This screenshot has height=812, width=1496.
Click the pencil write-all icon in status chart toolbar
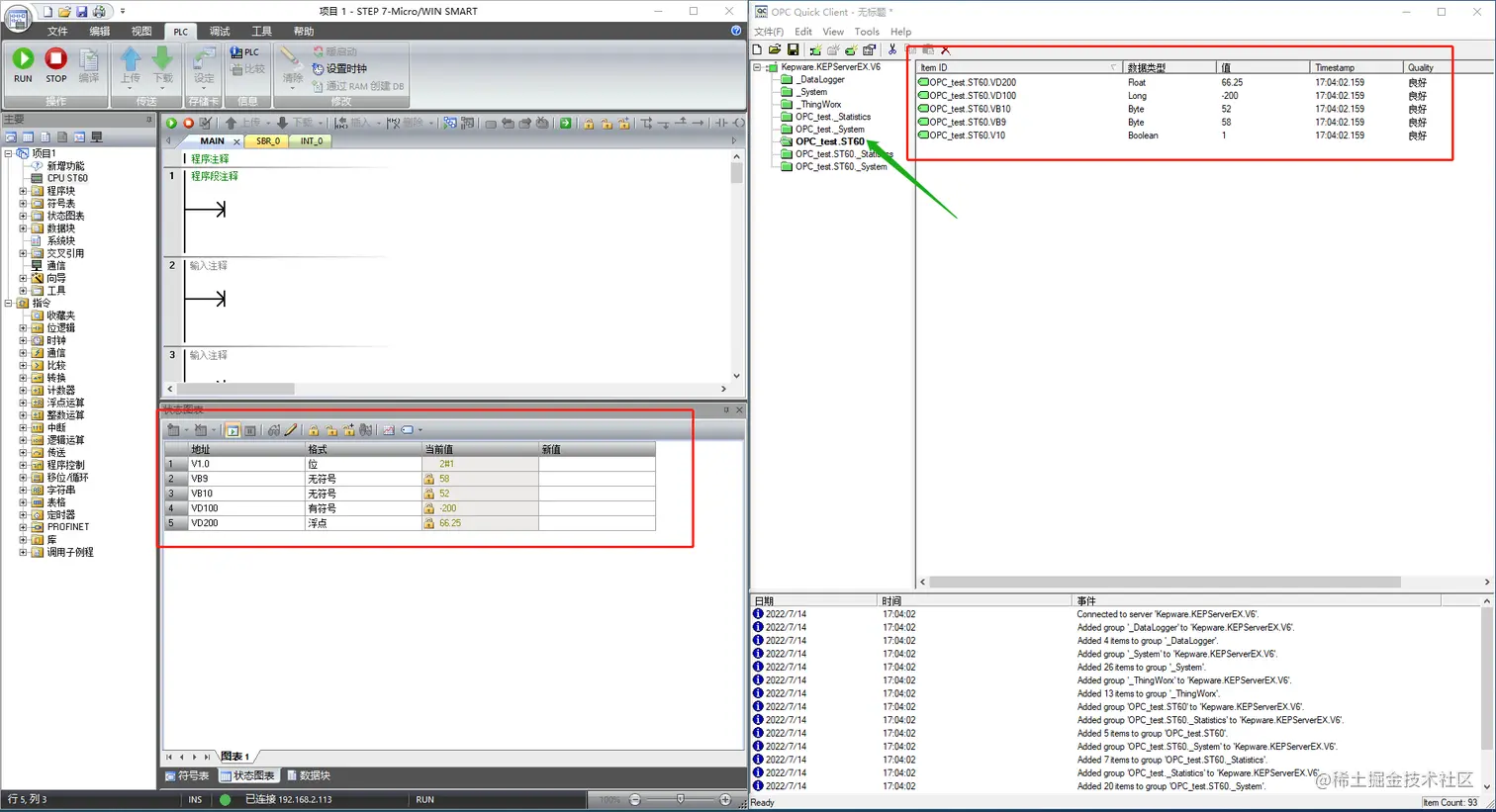click(x=291, y=430)
